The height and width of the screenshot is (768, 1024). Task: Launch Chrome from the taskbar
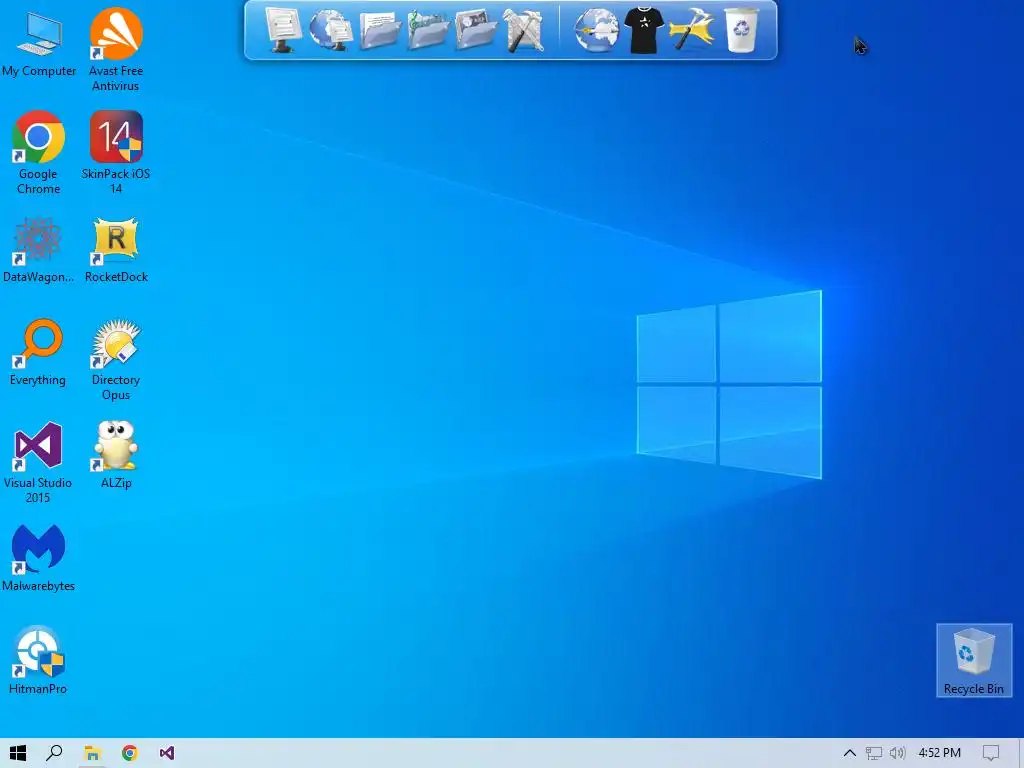click(129, 753)
